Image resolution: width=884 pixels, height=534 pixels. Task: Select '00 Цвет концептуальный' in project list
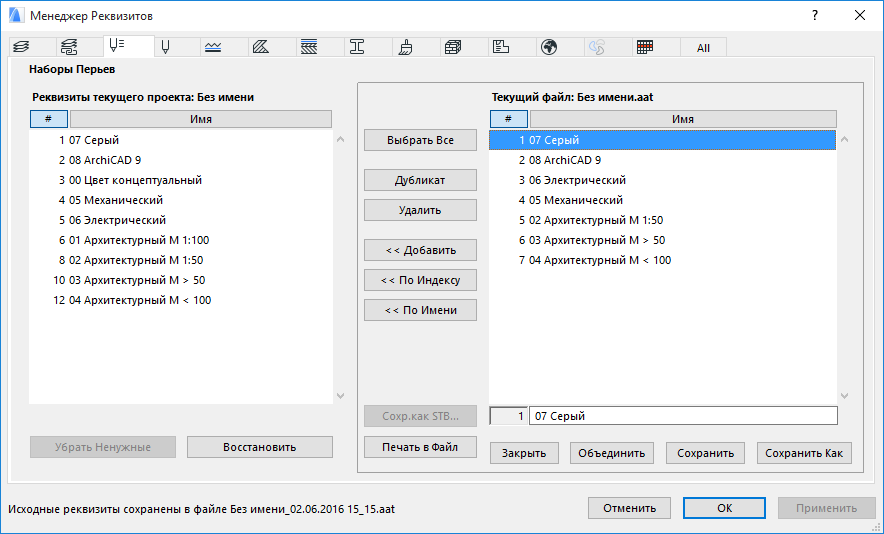click(x=181, y=180)
